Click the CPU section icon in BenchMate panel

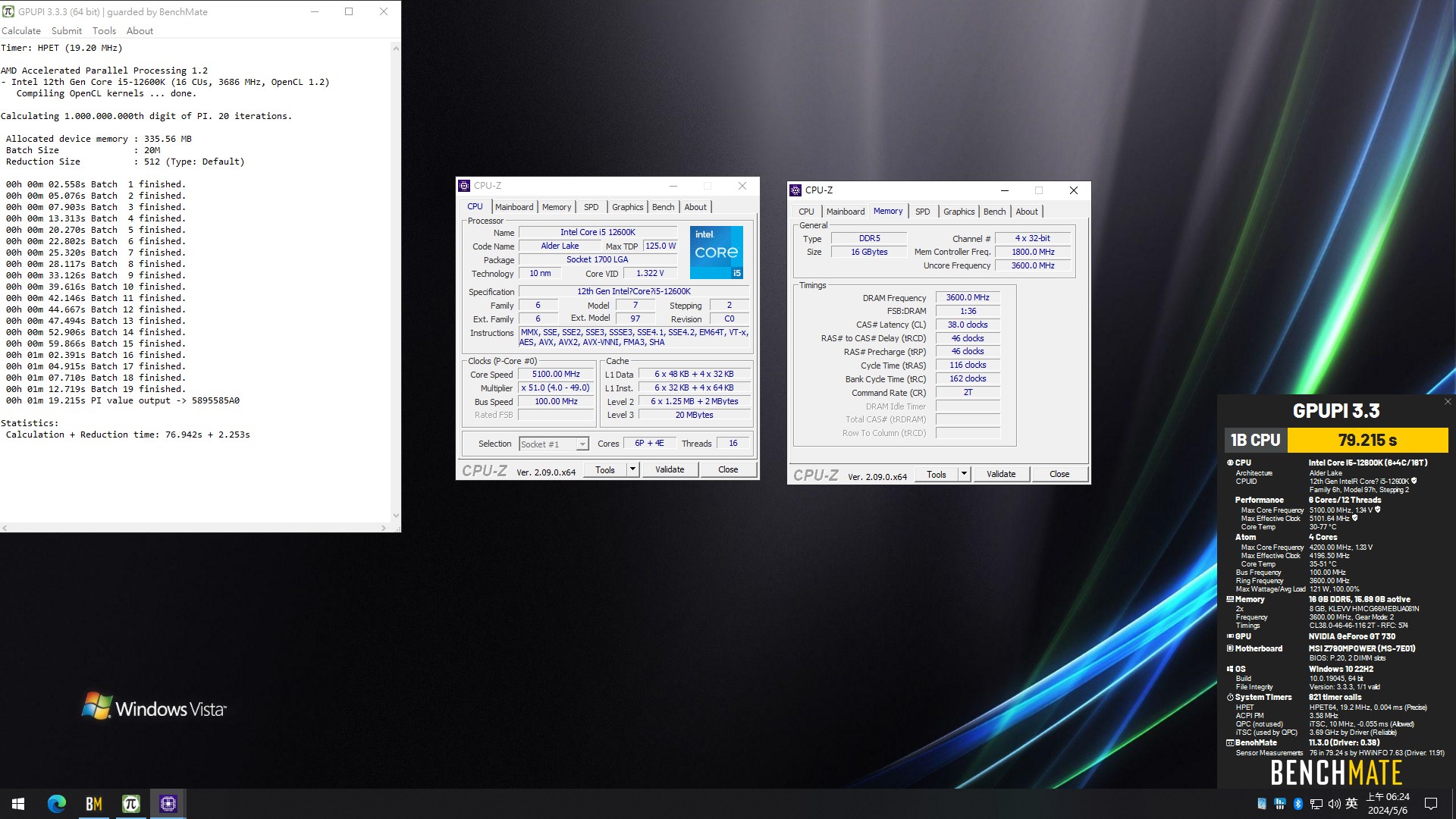[x=1230, y=463]
